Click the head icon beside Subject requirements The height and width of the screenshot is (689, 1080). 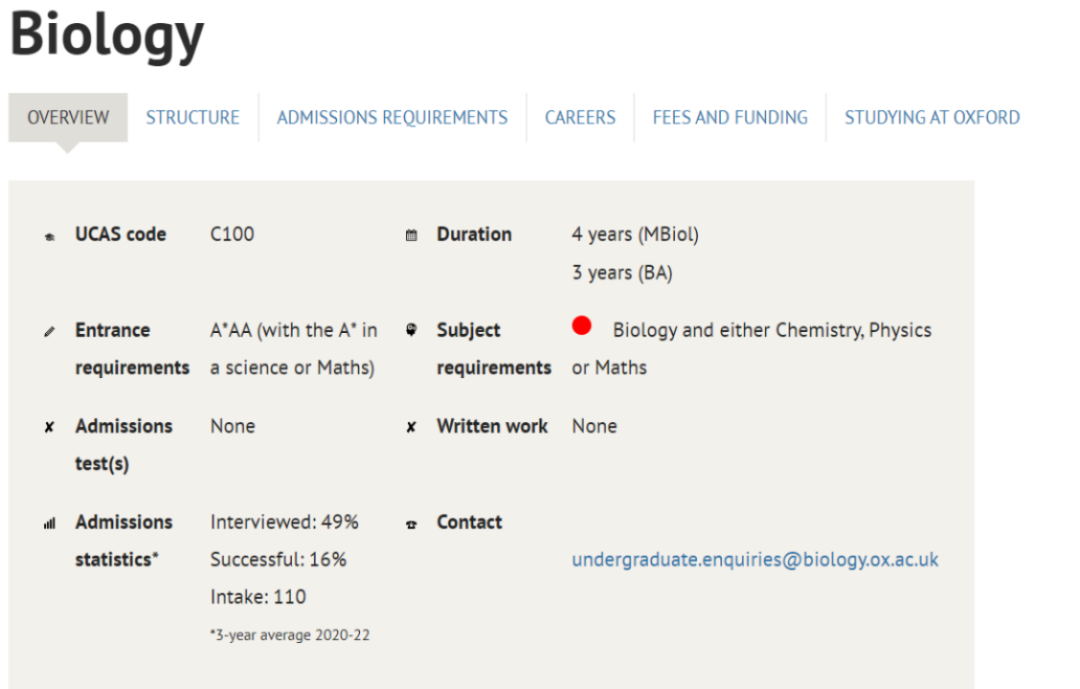[411, 330]
